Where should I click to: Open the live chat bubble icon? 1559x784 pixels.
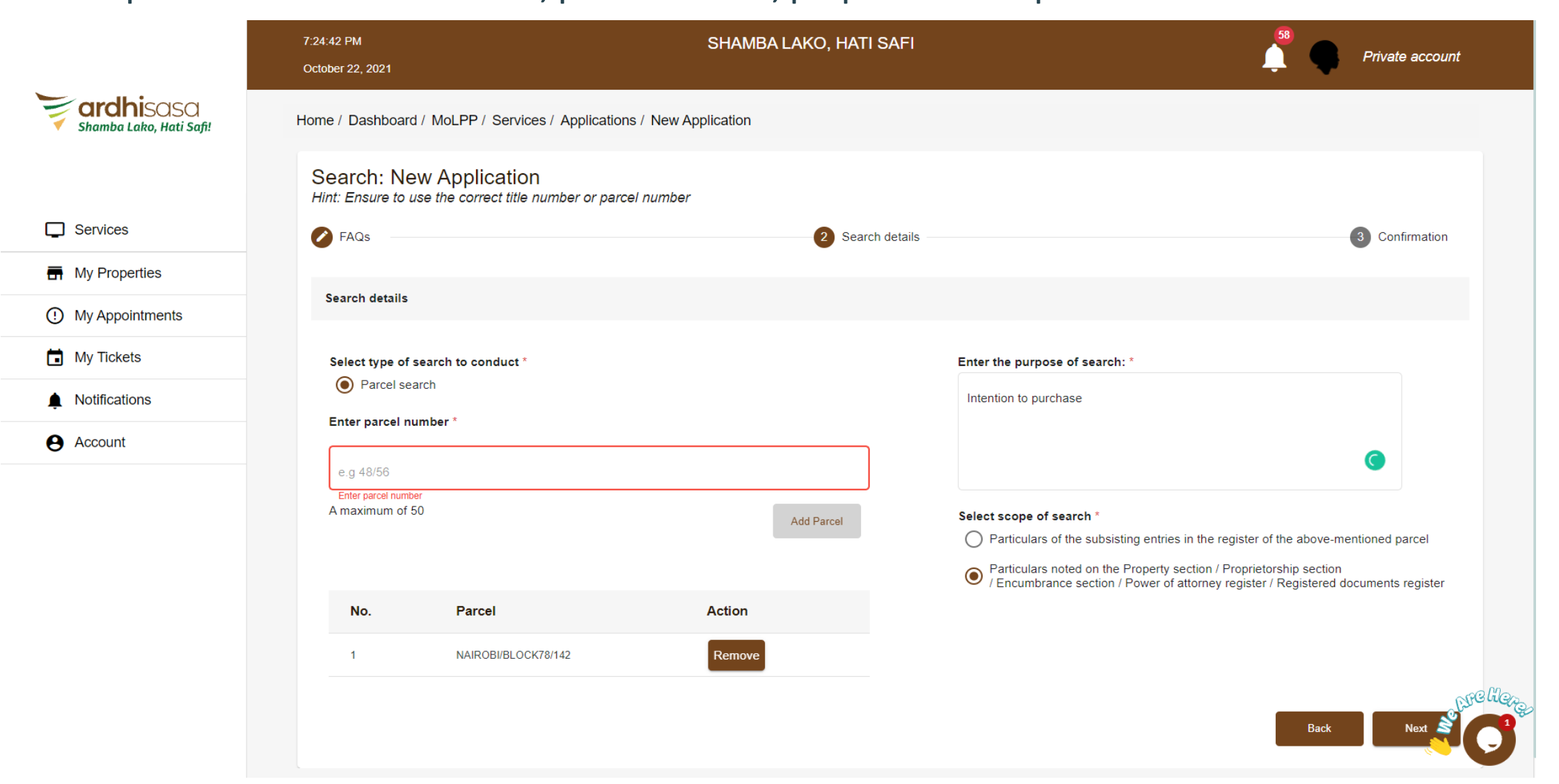pos(1488,739)
